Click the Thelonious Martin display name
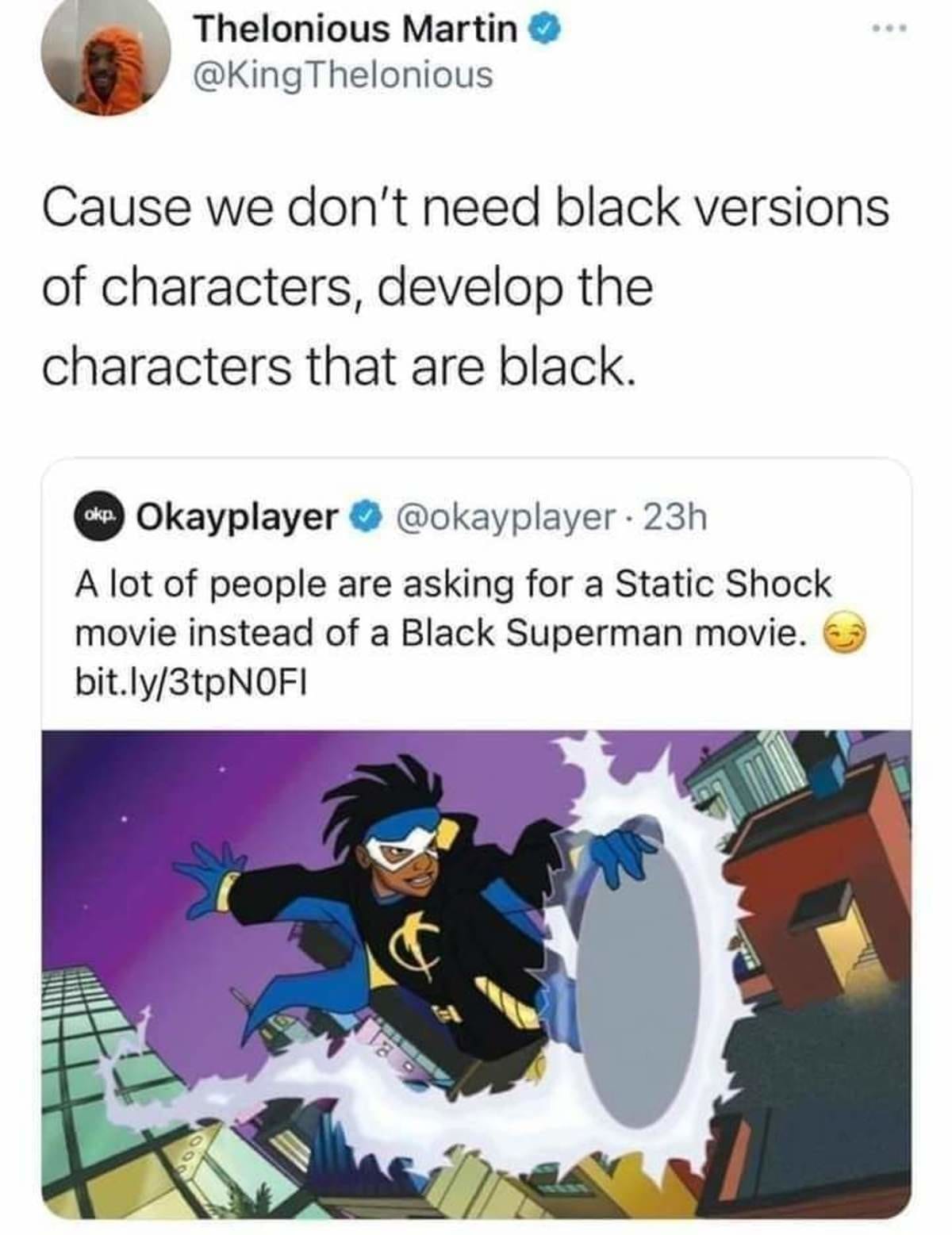 [x=356, y=29]
